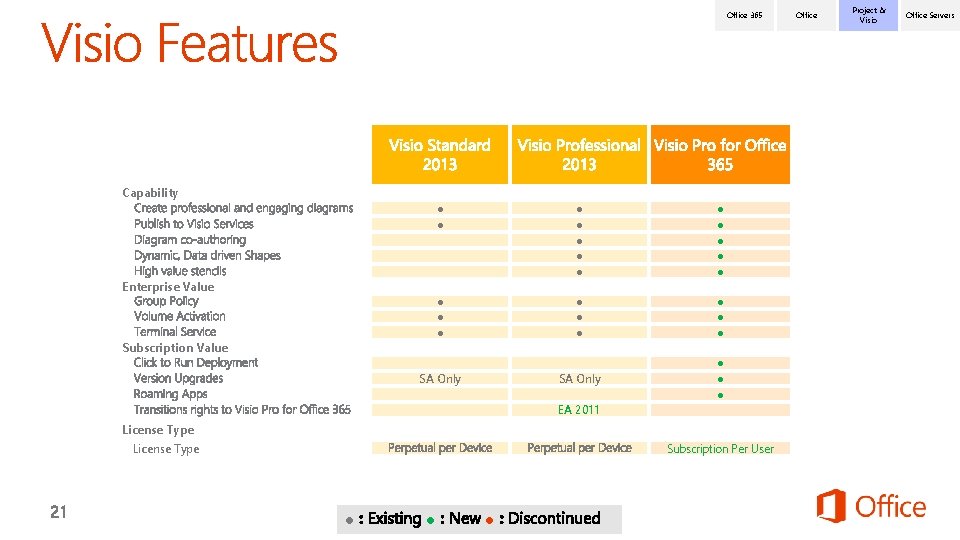Select 'Roaming Apps' row label
The height and width of the screenshot is (540, 960).
pos(170,394)
